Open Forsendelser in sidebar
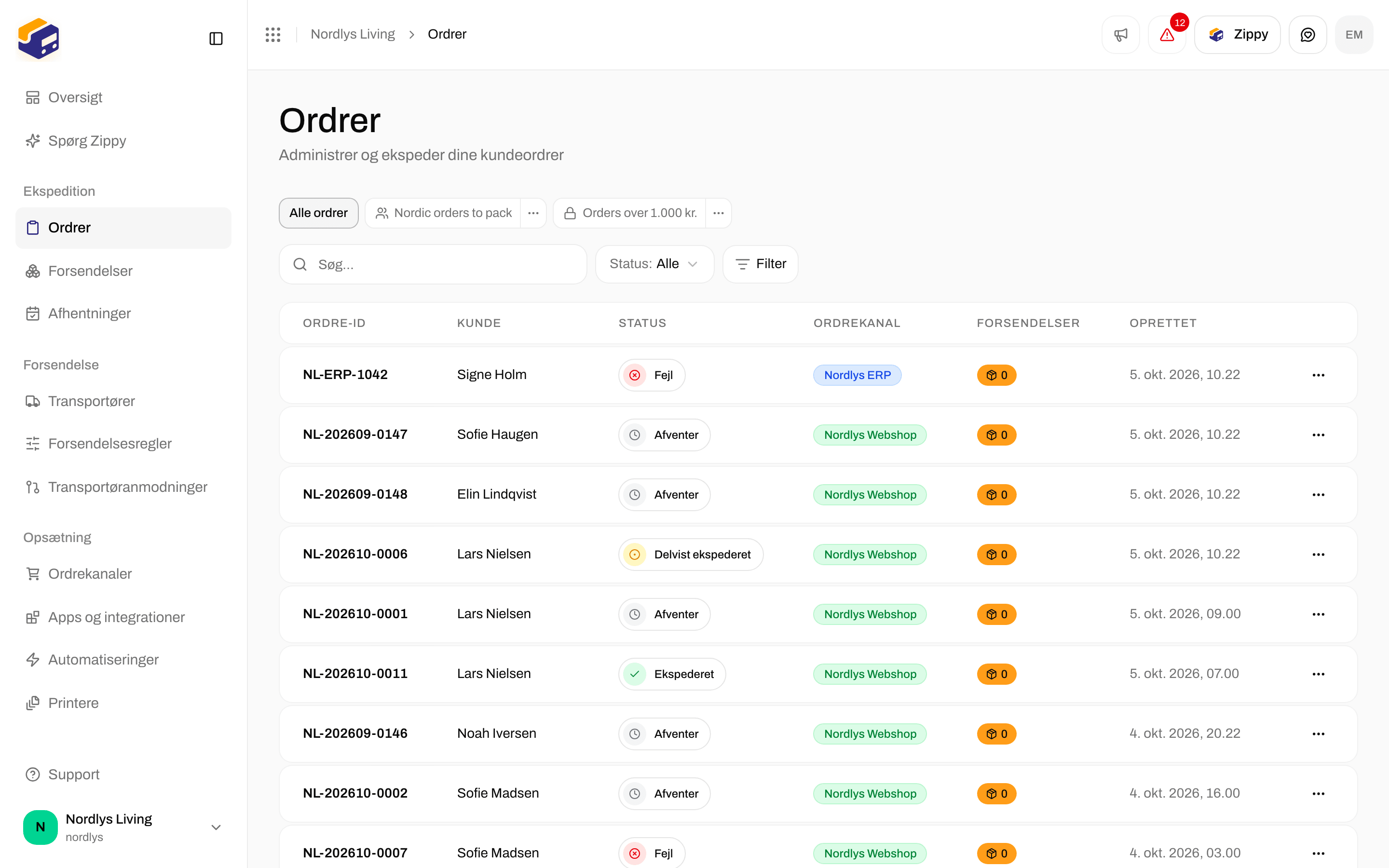 click(123, 271)
